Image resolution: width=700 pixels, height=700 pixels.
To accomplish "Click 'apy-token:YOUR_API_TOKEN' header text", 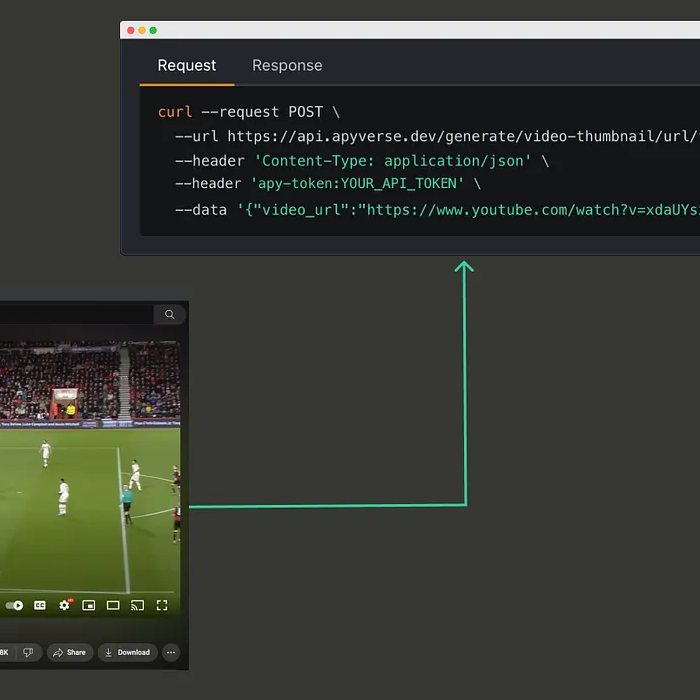I will click(357, 183).
